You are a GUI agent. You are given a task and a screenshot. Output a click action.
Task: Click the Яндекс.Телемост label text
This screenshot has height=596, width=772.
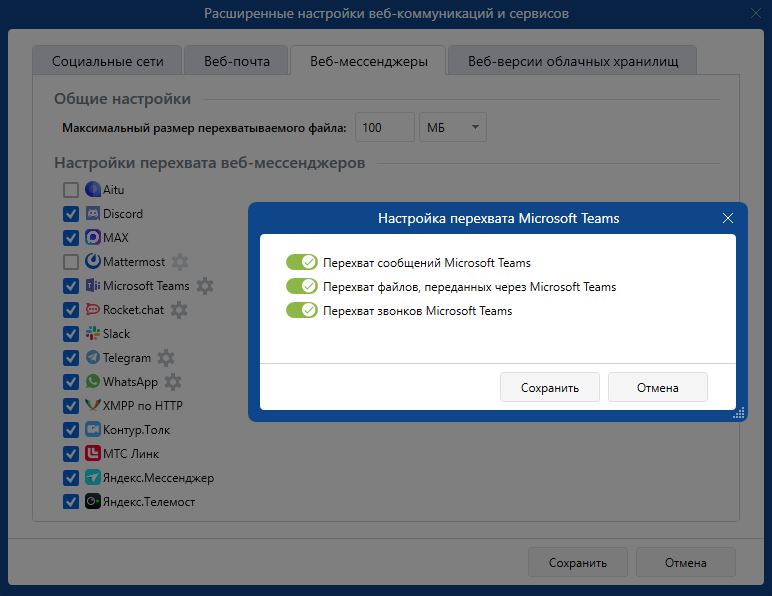149,502
